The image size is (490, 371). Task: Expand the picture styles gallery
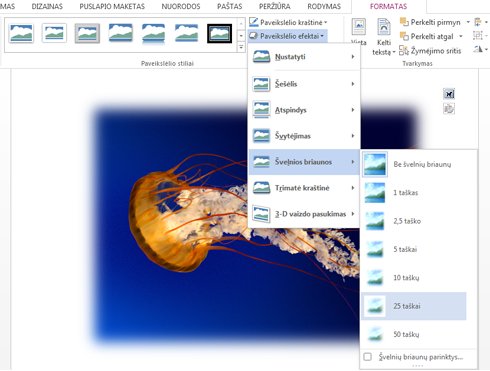pyautogui.click(x=241, y=47)
